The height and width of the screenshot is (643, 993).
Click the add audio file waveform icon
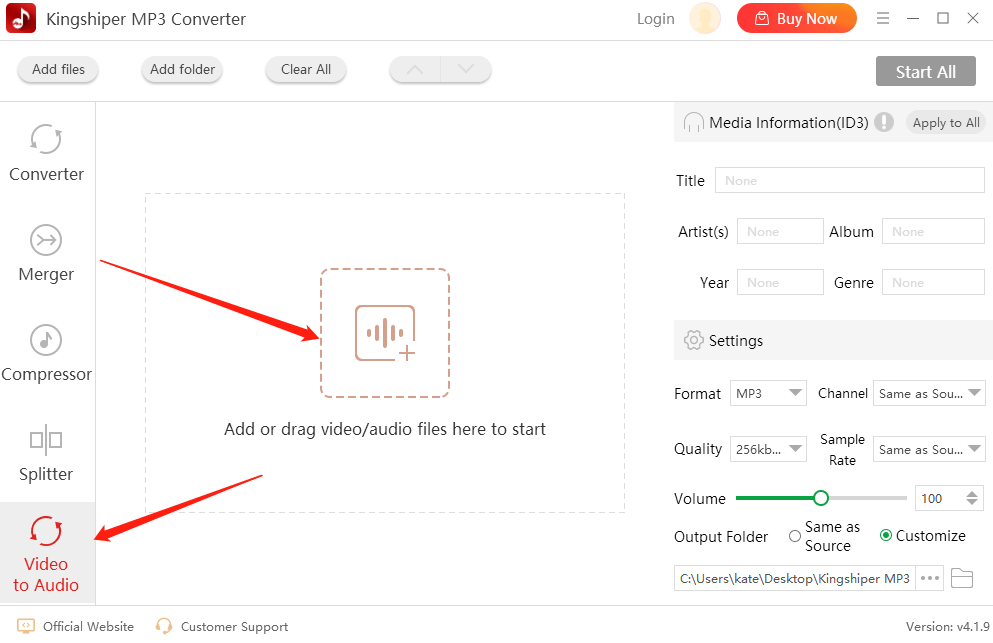pos(385,333)
